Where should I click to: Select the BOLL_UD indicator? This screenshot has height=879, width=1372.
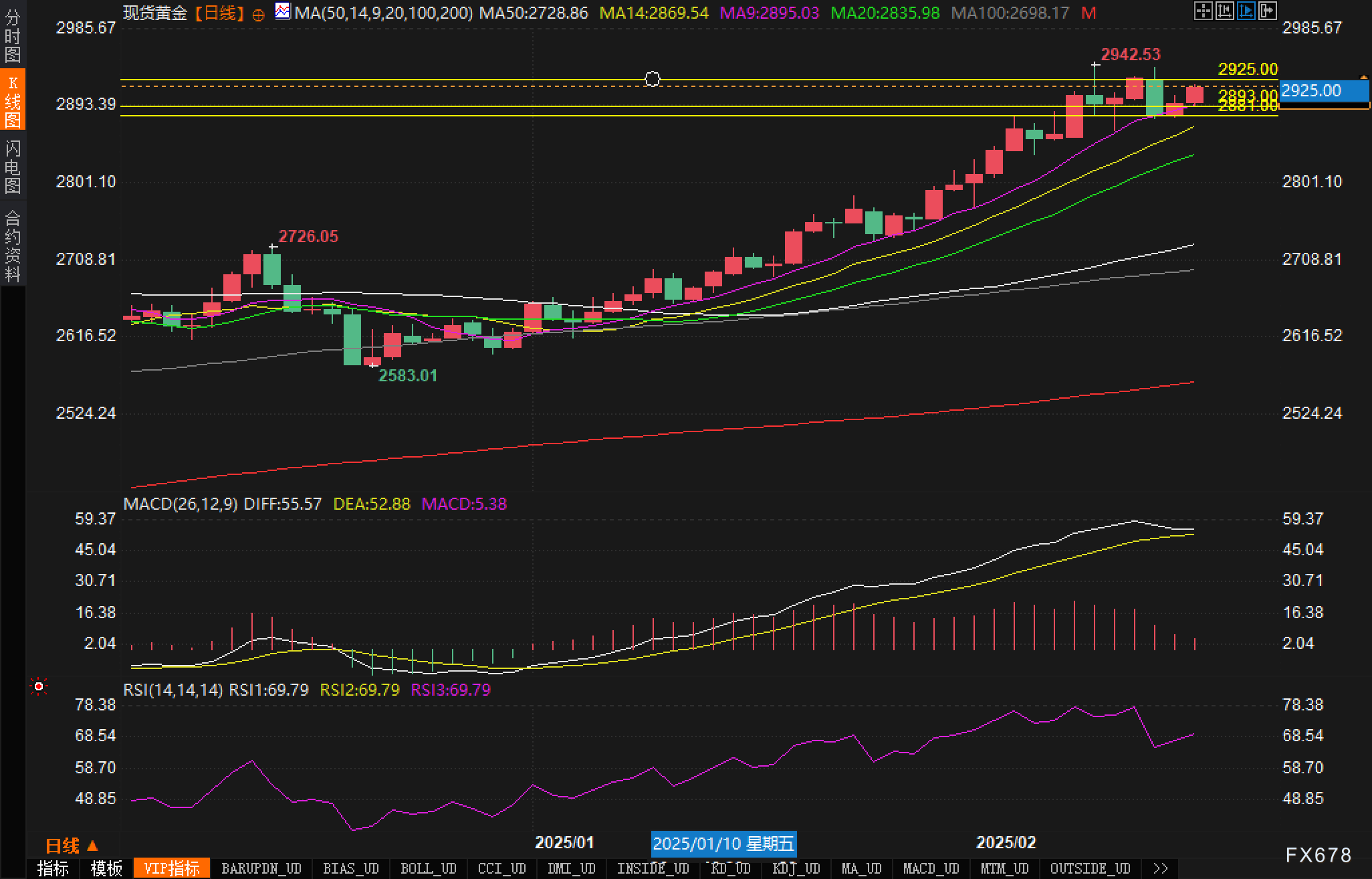pos(428,868)
